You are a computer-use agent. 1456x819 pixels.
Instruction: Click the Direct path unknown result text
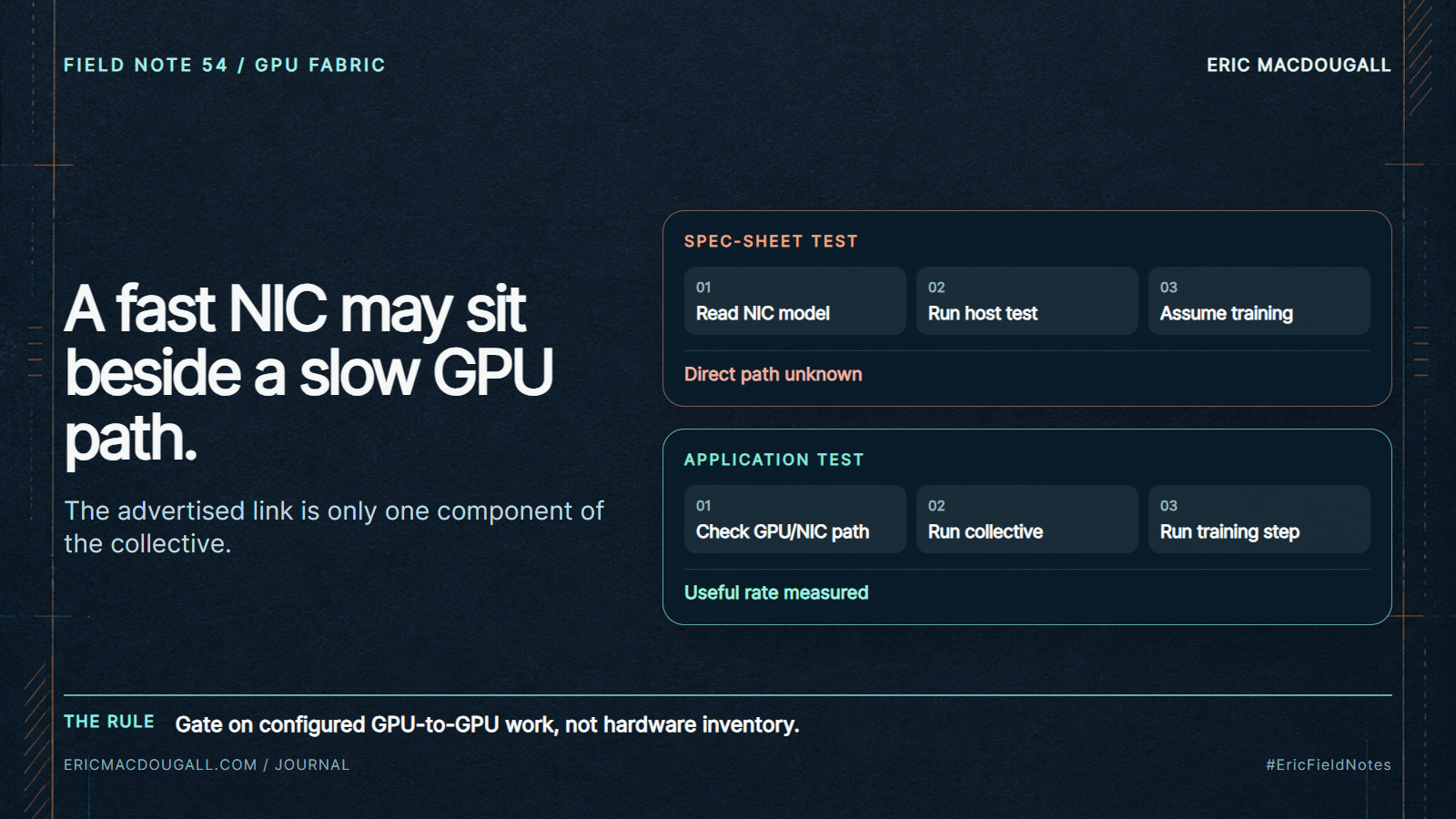(773, 374)
